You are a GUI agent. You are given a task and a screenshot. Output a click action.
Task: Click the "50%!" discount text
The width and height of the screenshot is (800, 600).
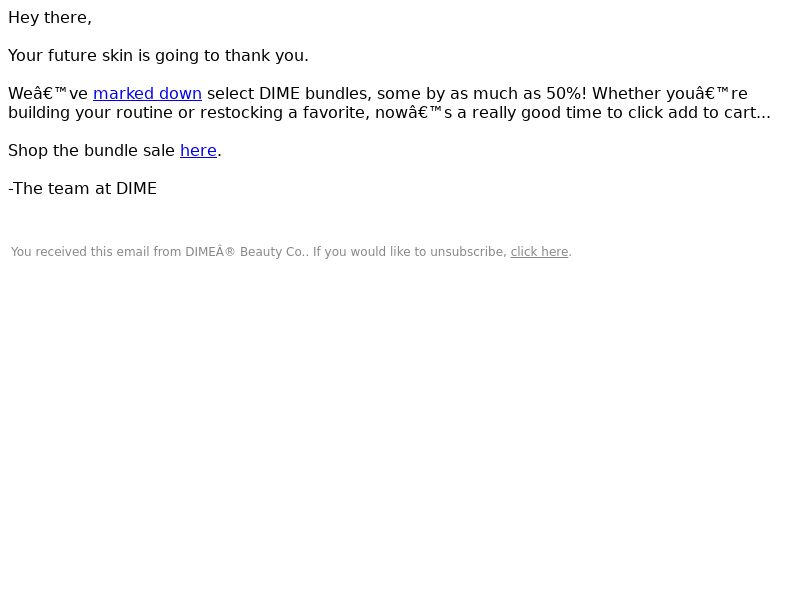(x=566, y=94)
